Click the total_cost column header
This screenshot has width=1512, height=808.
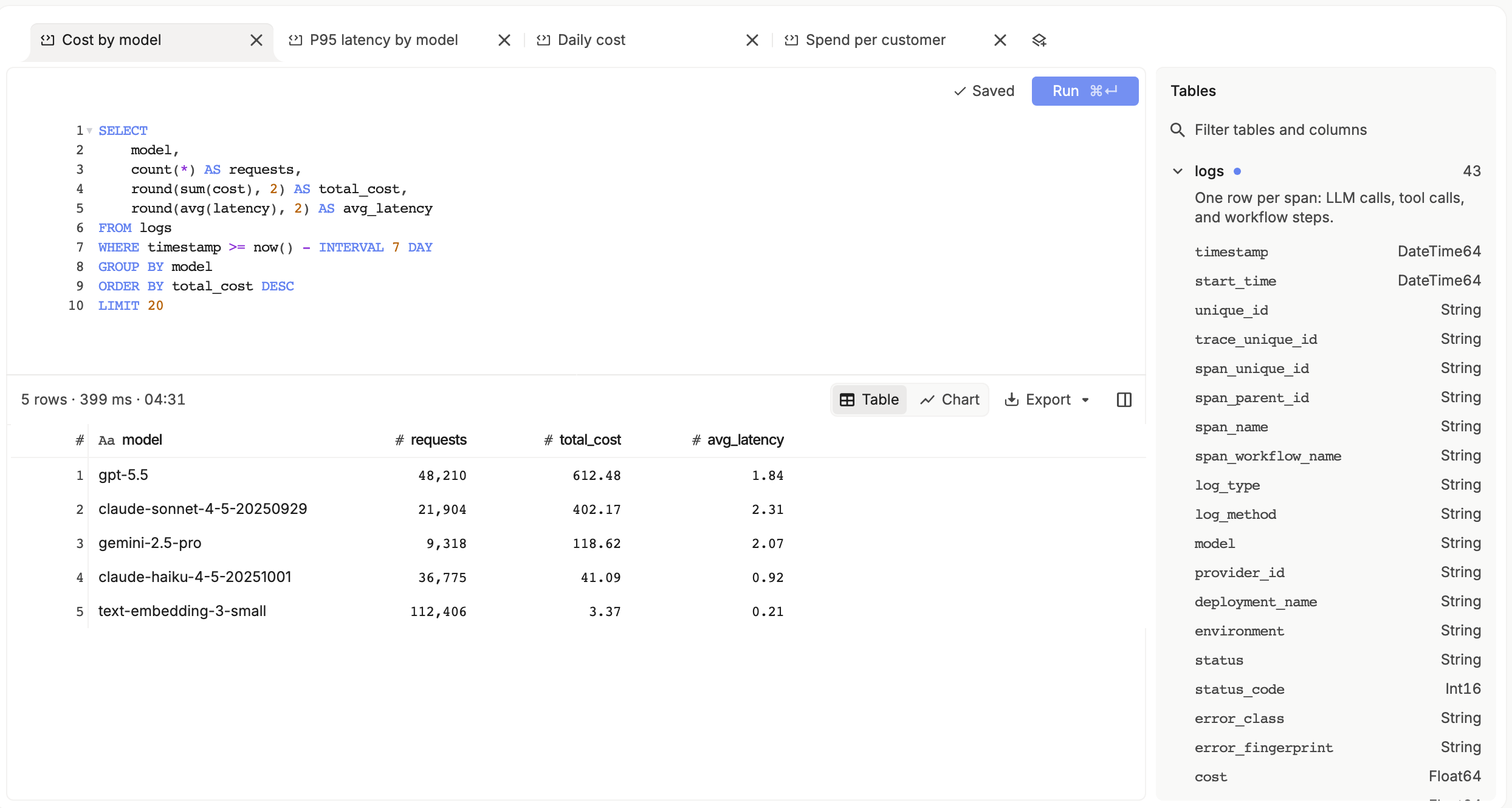point(582,440)
